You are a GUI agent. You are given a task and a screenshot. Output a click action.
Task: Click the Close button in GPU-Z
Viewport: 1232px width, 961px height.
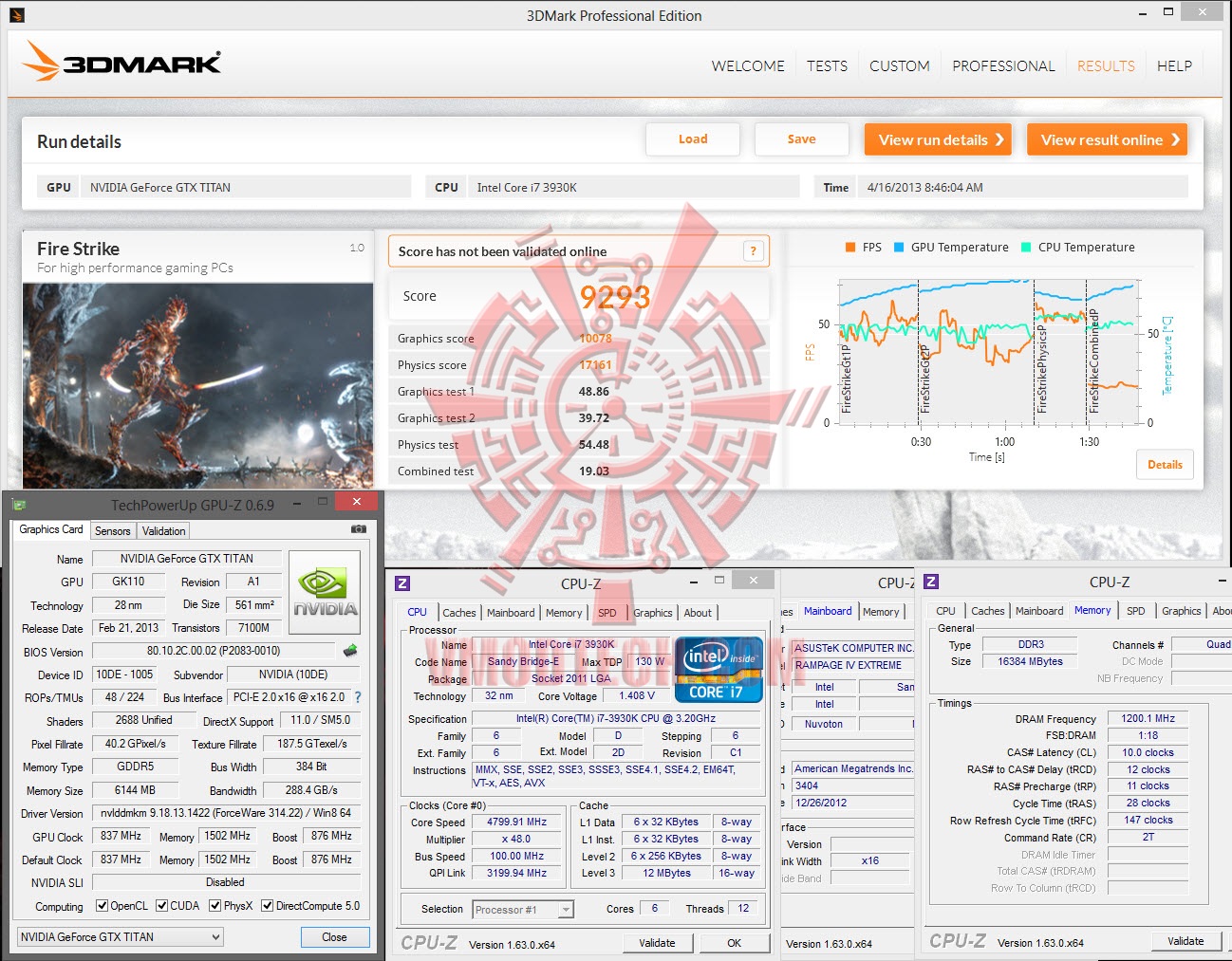tap(334, 937)
